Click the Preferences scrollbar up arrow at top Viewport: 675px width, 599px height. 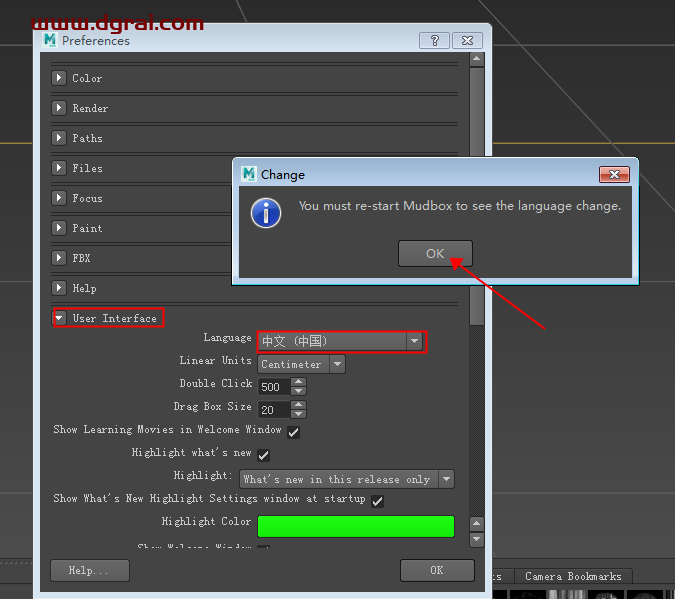477,59
